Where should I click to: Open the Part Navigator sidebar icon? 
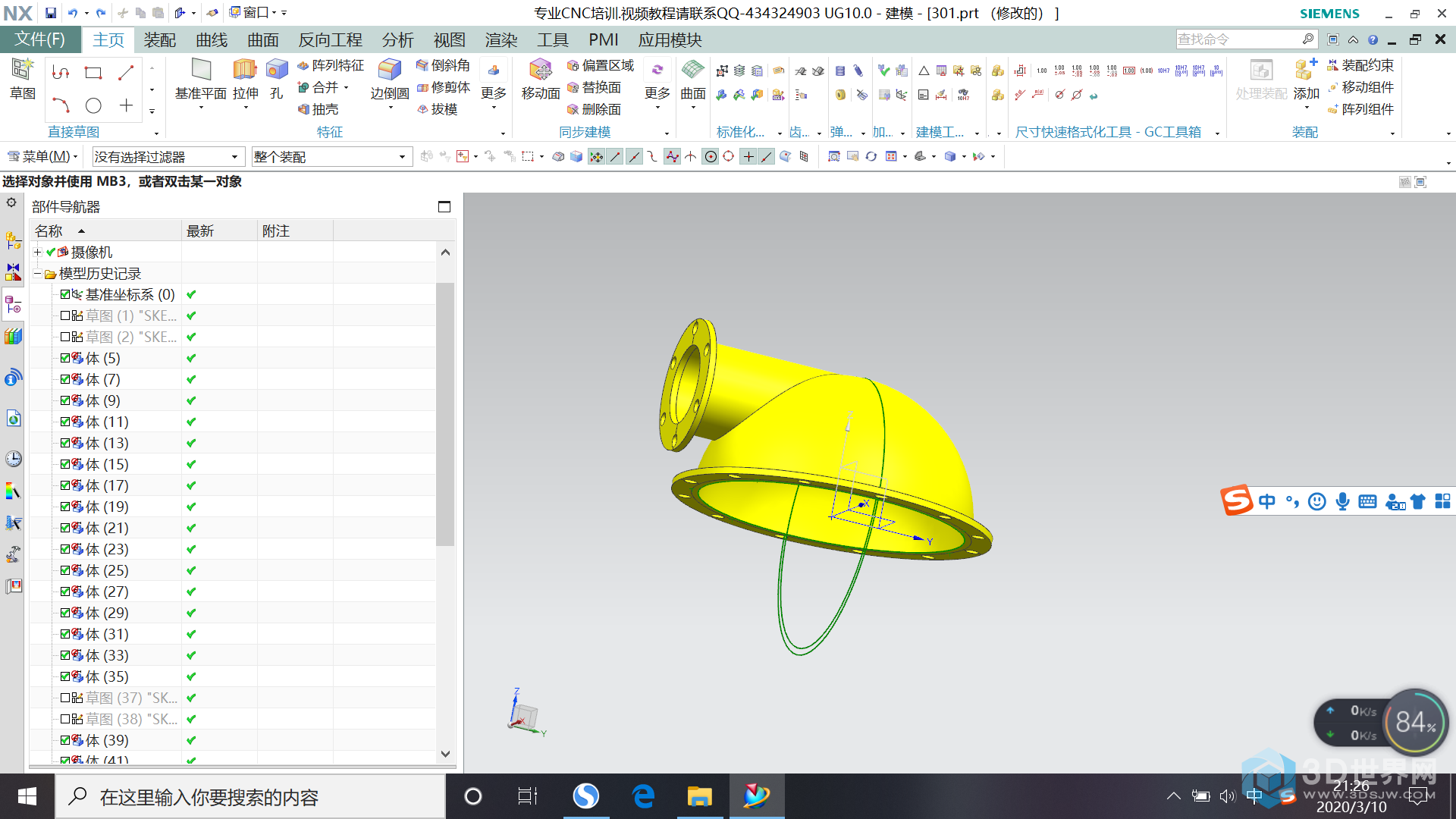point(13,304)
